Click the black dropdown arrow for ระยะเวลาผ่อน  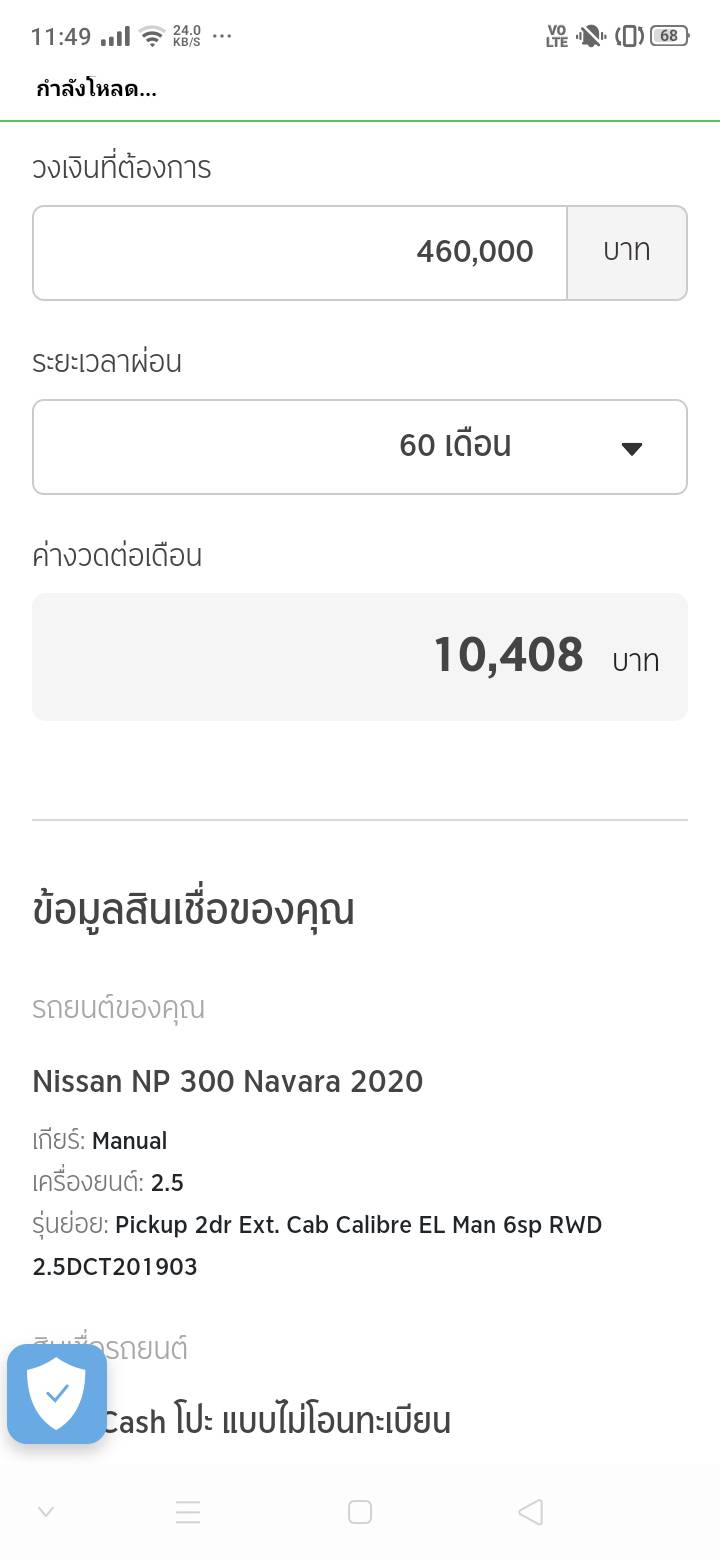(x=631, y=448)
